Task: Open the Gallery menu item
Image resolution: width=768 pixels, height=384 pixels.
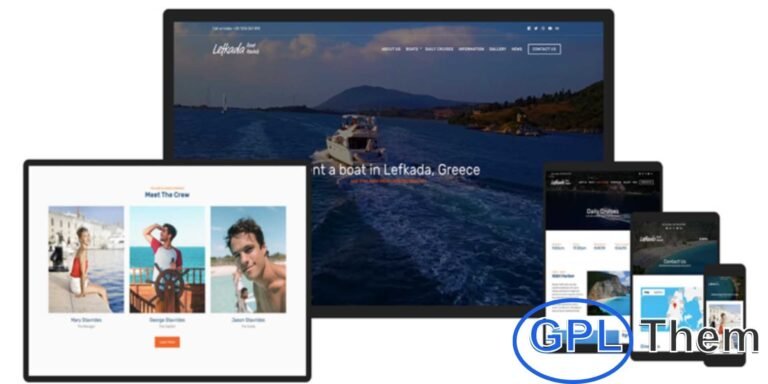Action: pyautogui.click(x=498, y=49)
